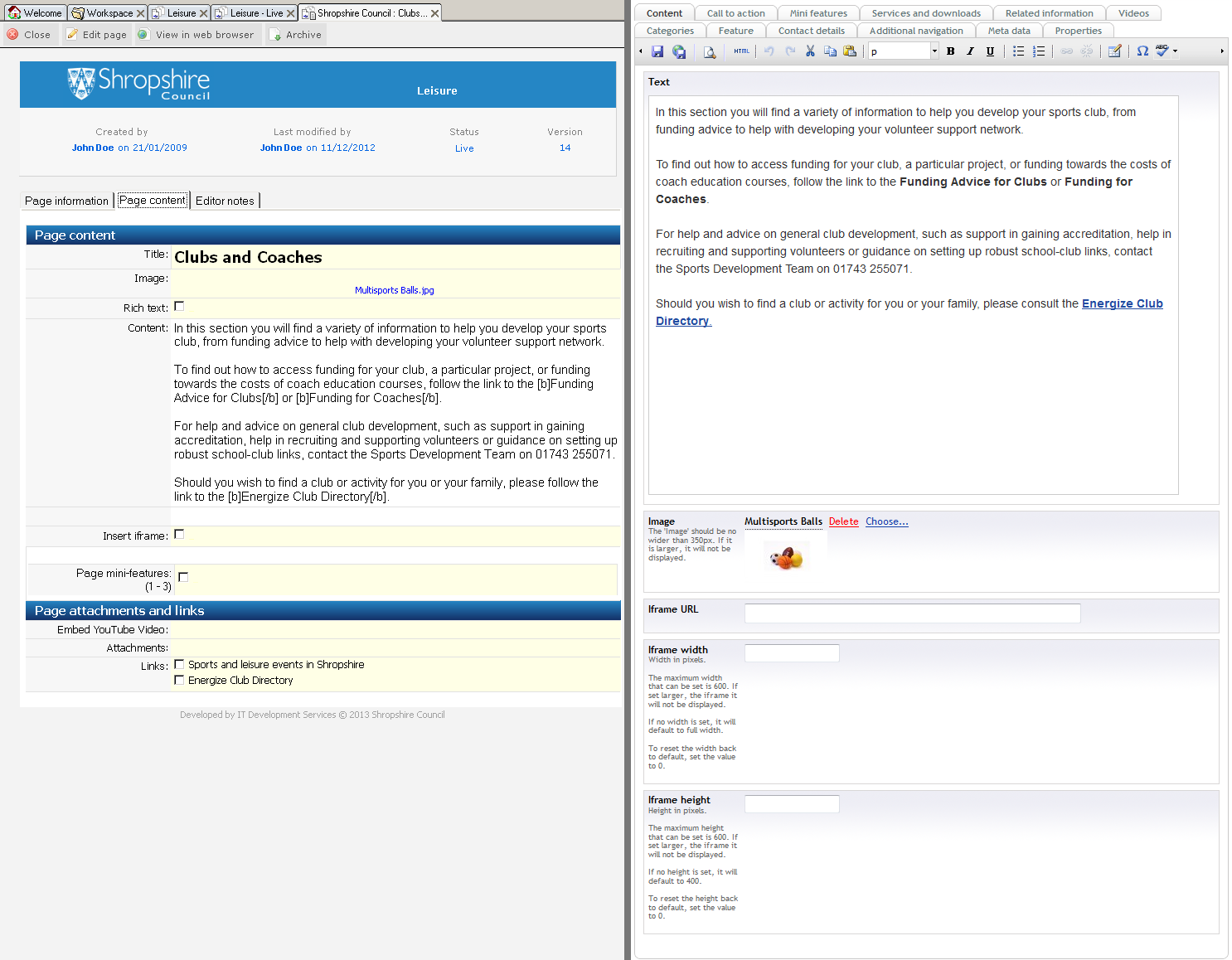Switch to the Call to action tab
This screenshot has width=1232, height=960.
point(735,13)
